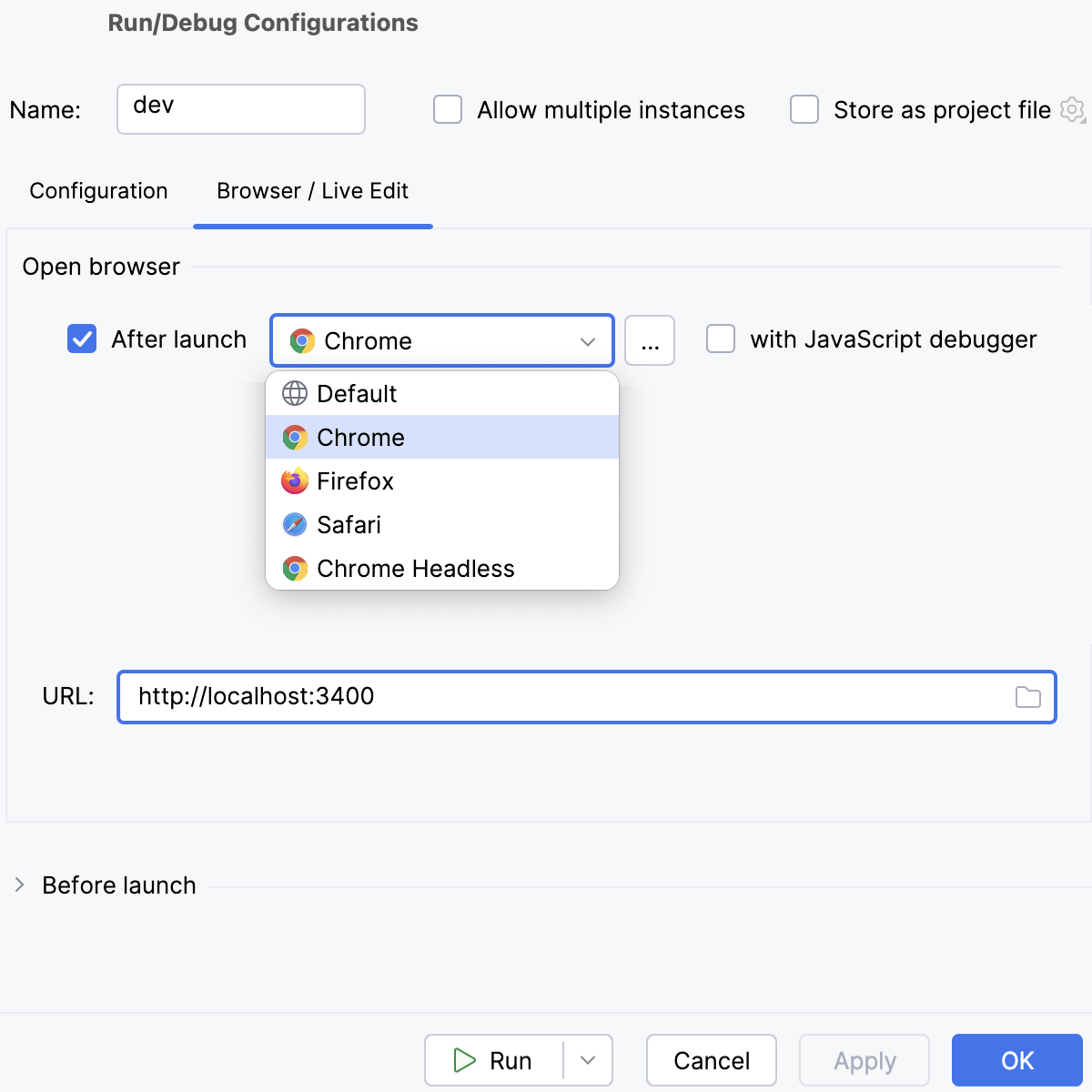
Task: Expand the Before launch section
Action: point(18,885)
